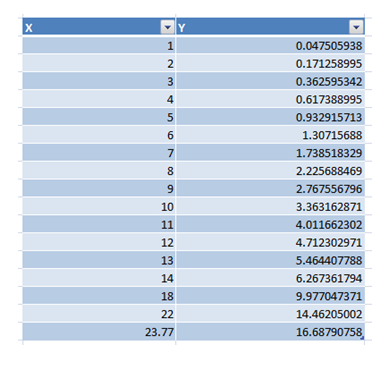The height and width of the screenshot is (366, 389).
Task: Select the Y header cell
Action: [x=270, y=27]
